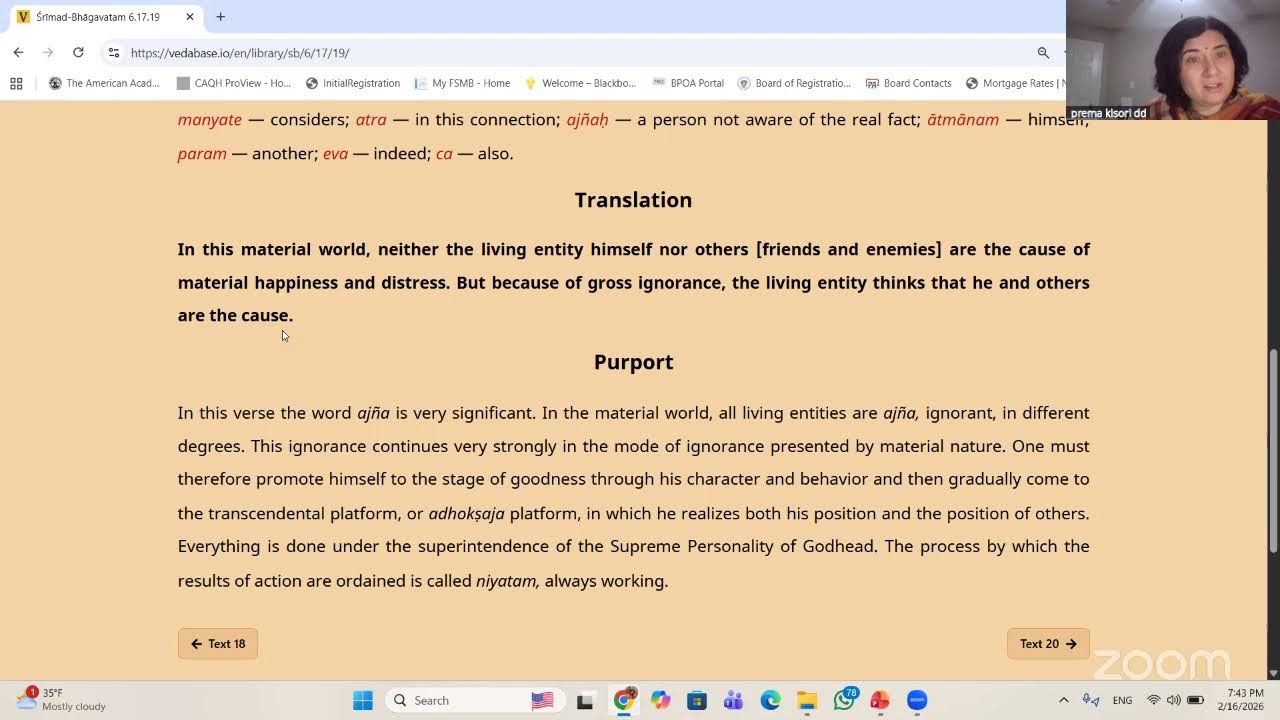The height and width of the screenshot is (720, 1280).
Task: Open the red PDF app taskbar icon
Action: point(880,700)
